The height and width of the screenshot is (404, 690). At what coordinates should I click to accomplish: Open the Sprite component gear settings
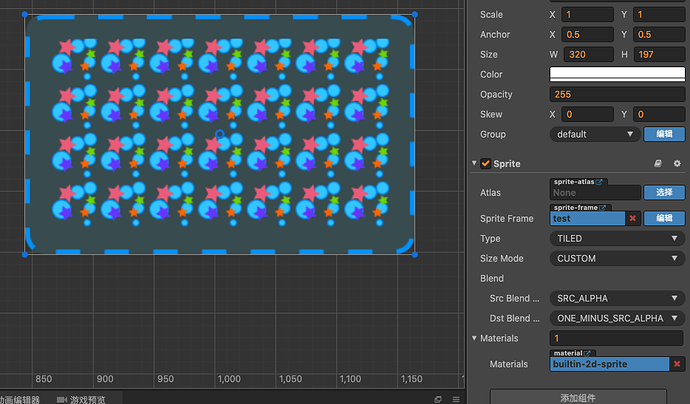(x=677, y=164)
